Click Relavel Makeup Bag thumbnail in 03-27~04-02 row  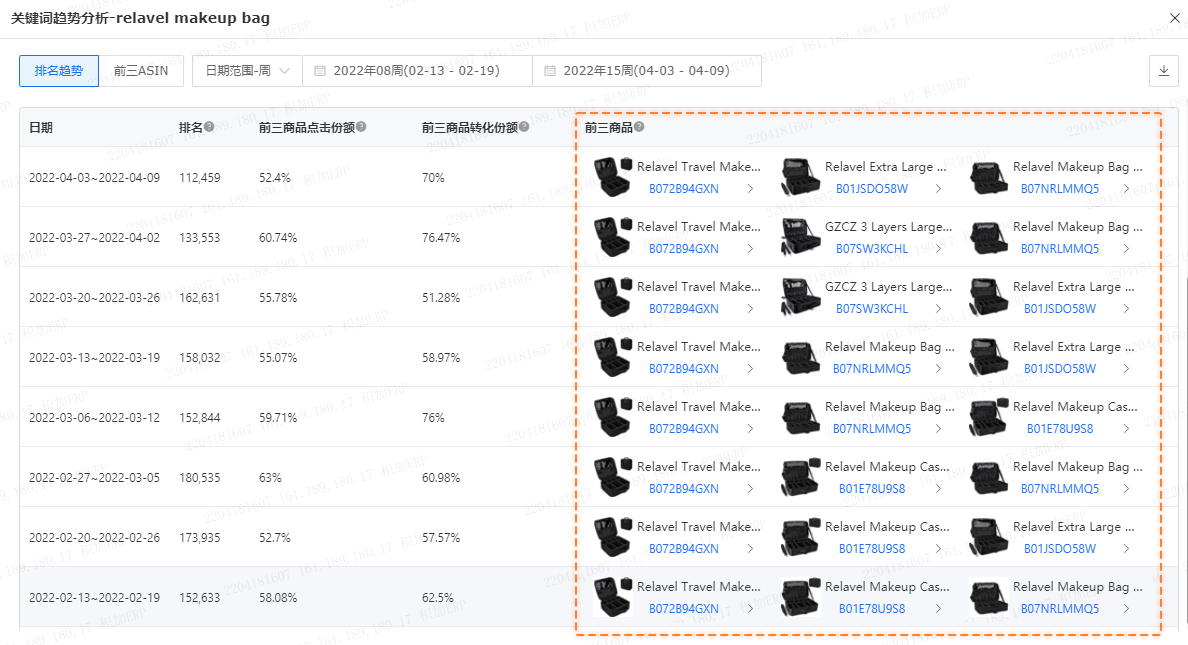(x=988, y=236)
